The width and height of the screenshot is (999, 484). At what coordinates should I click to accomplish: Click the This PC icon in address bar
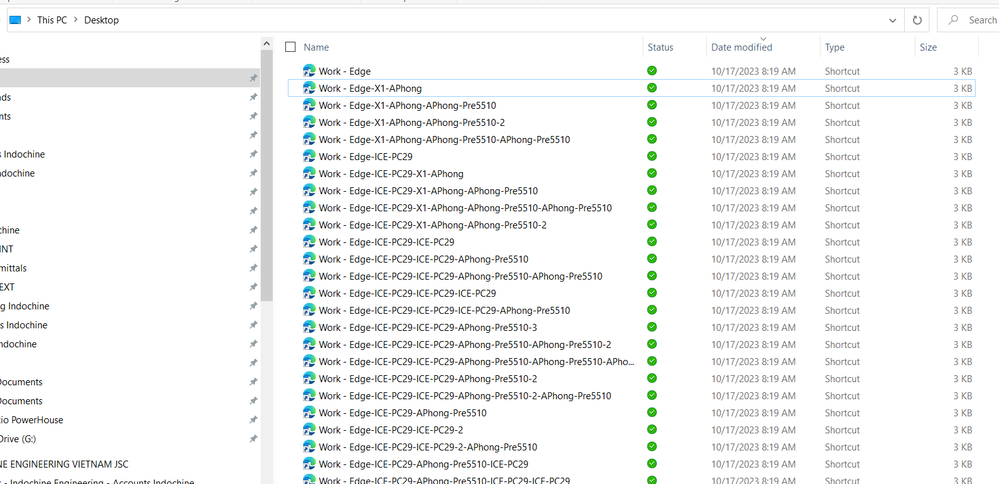pos(15,20)
